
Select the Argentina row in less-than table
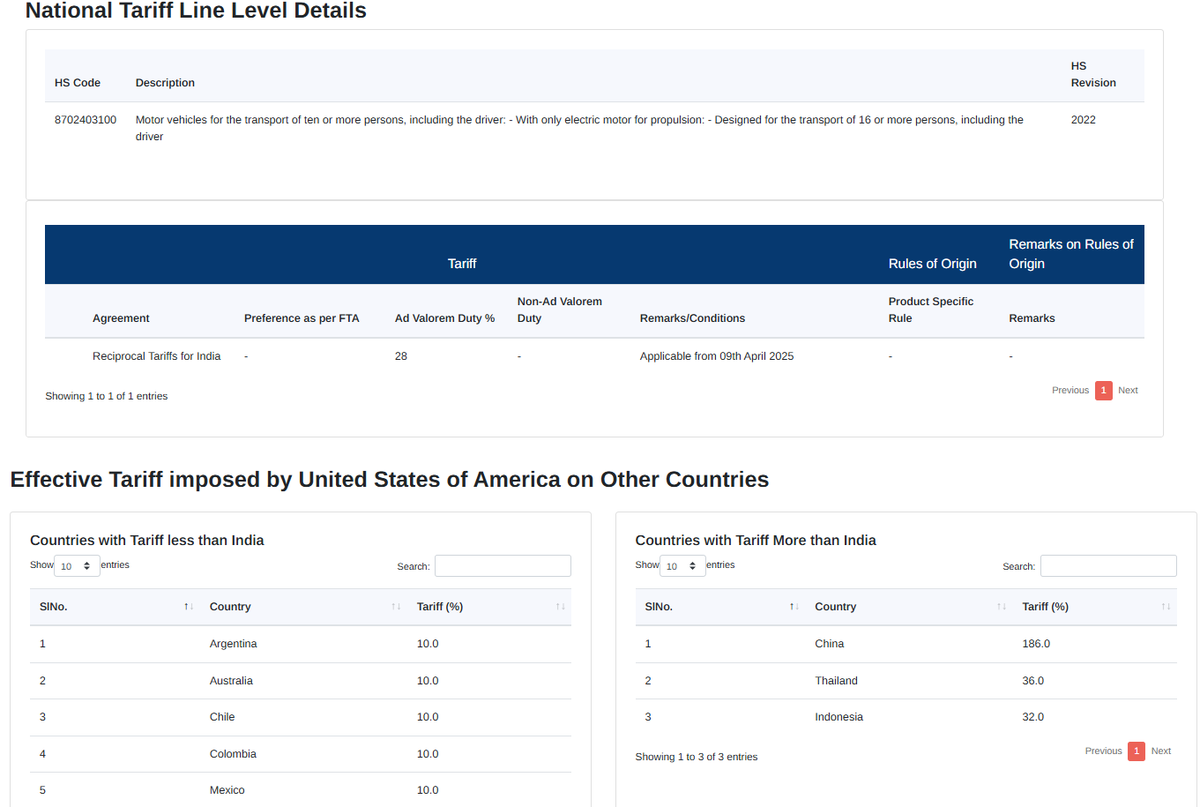click(233, 643)
